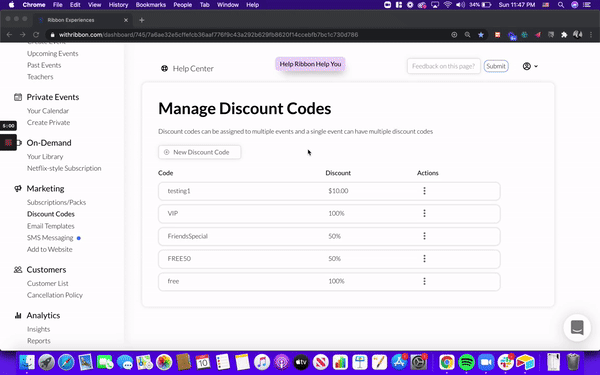Open Spotlight search in menu bar
Screen dimensions: 600x375
click(x=561, y=5)
